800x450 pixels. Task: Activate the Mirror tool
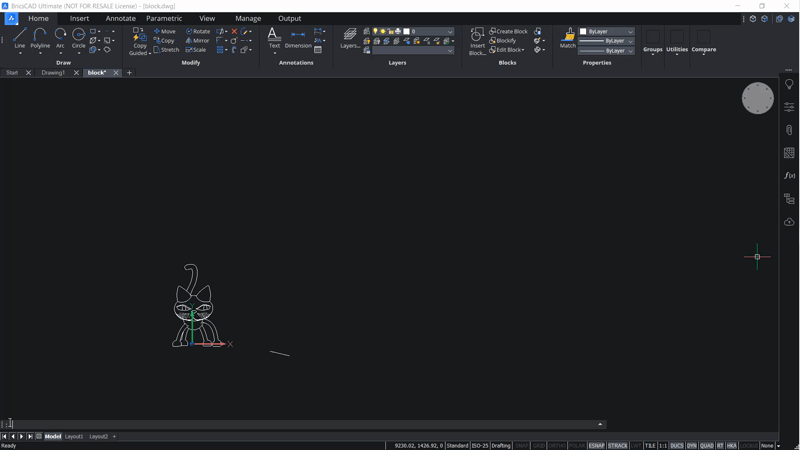pyautogui.click(x=197, y=40)
